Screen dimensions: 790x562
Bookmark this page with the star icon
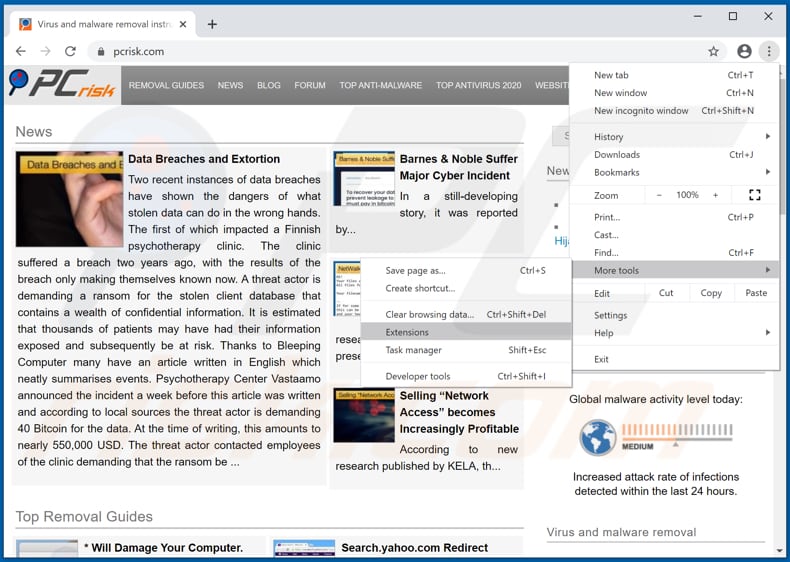click(x=713, y=51)
